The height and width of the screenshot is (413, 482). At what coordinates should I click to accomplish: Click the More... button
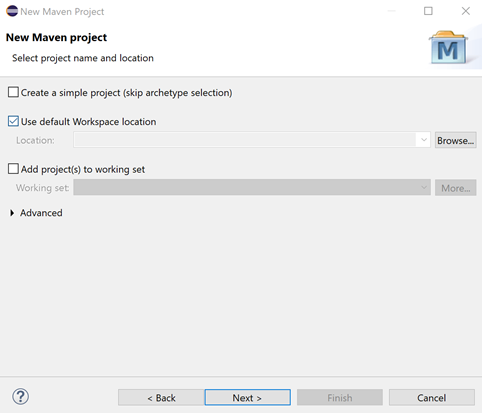[455, 188]
